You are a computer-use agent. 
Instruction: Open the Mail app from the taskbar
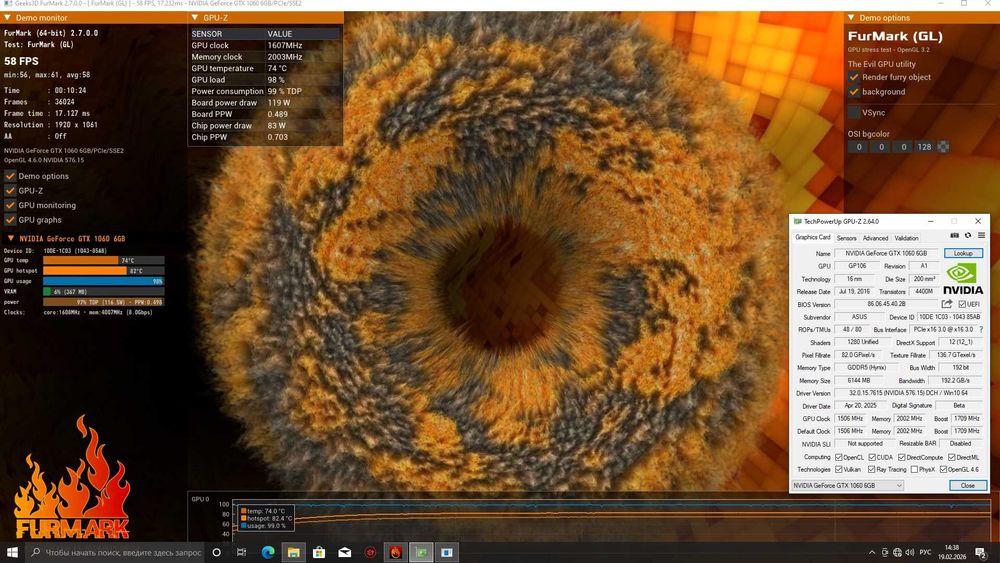coord(344,552)
